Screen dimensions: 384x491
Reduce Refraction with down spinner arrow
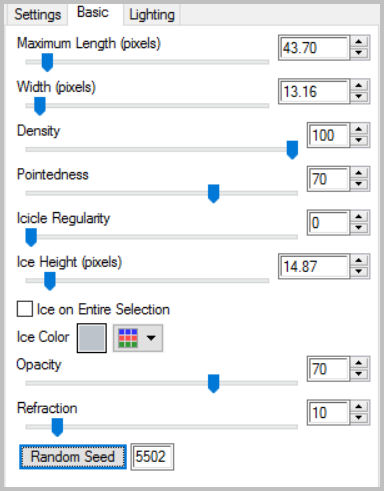click(x=359, y=418)
